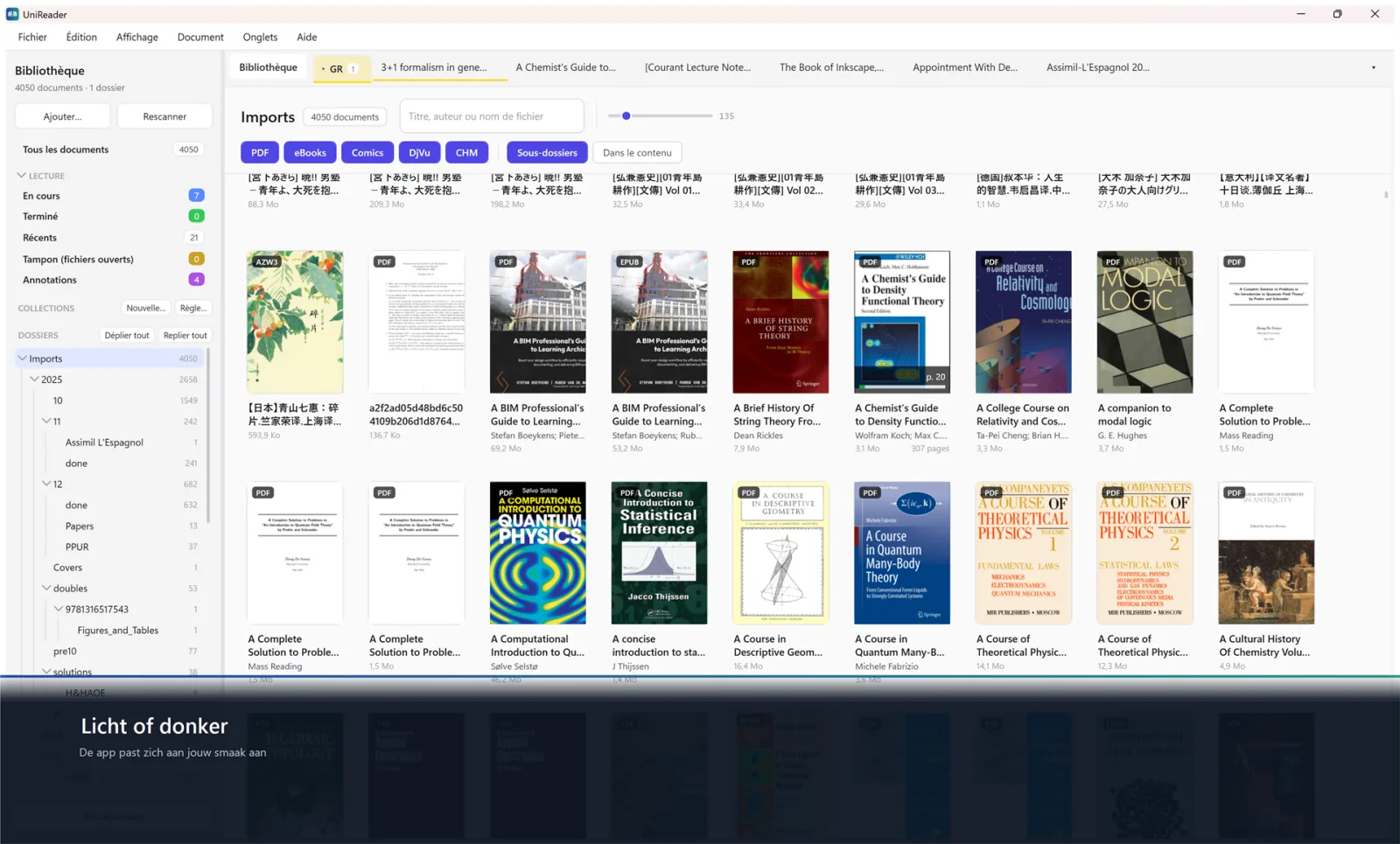Click the AZW3 format badge on first cover
This screenshot has height=844, width=1400.
point(267,262)
